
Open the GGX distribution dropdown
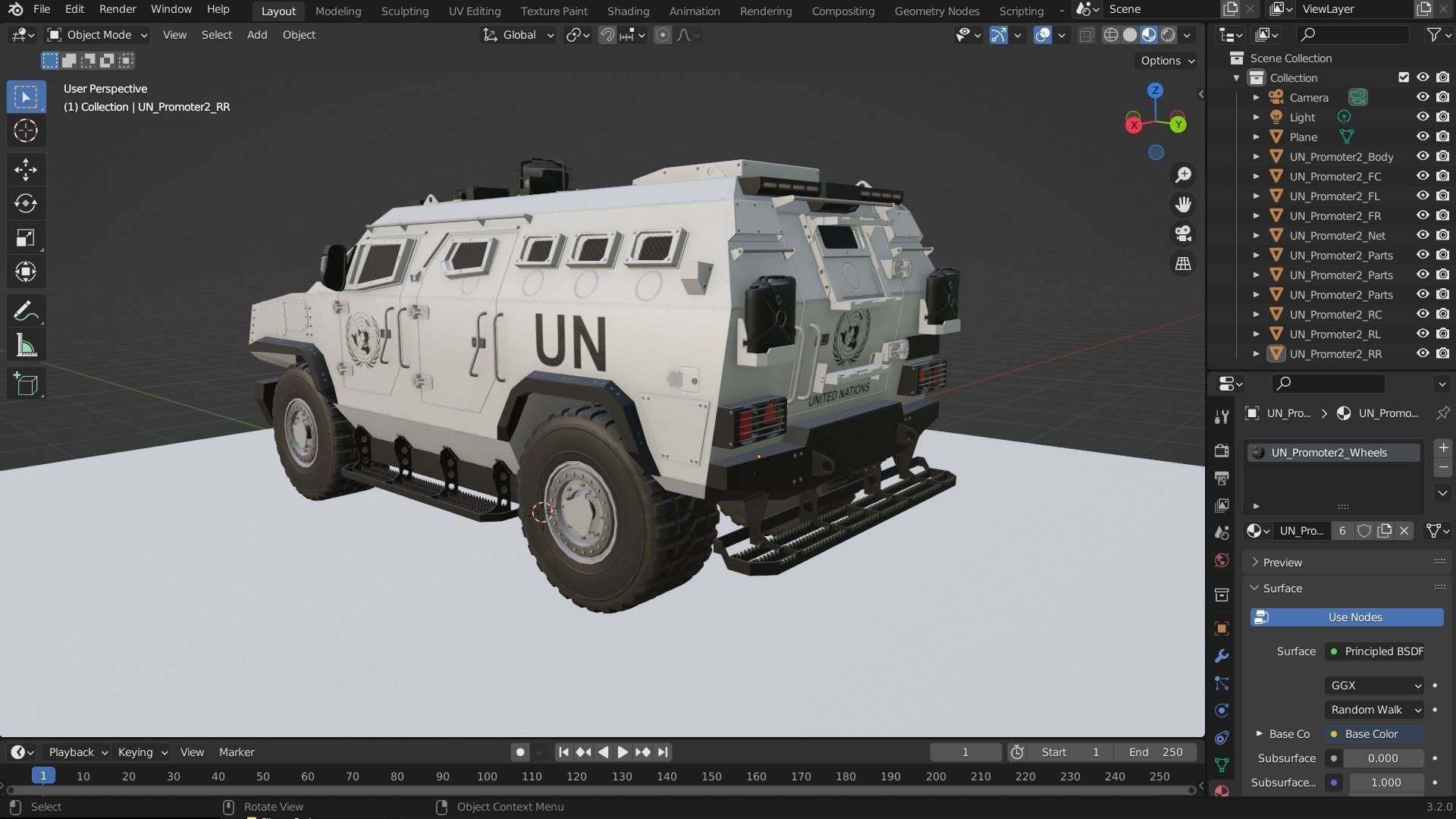[1375, 686]
